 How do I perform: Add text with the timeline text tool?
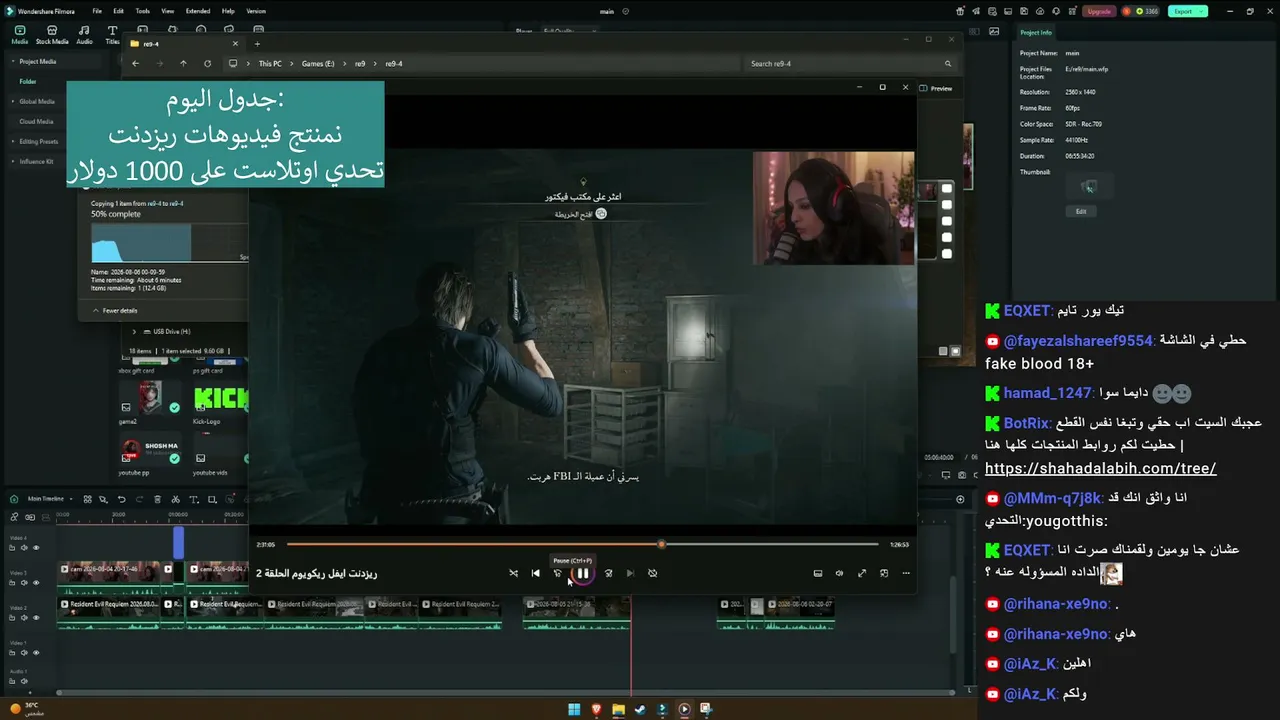click(x=194, y=499)
